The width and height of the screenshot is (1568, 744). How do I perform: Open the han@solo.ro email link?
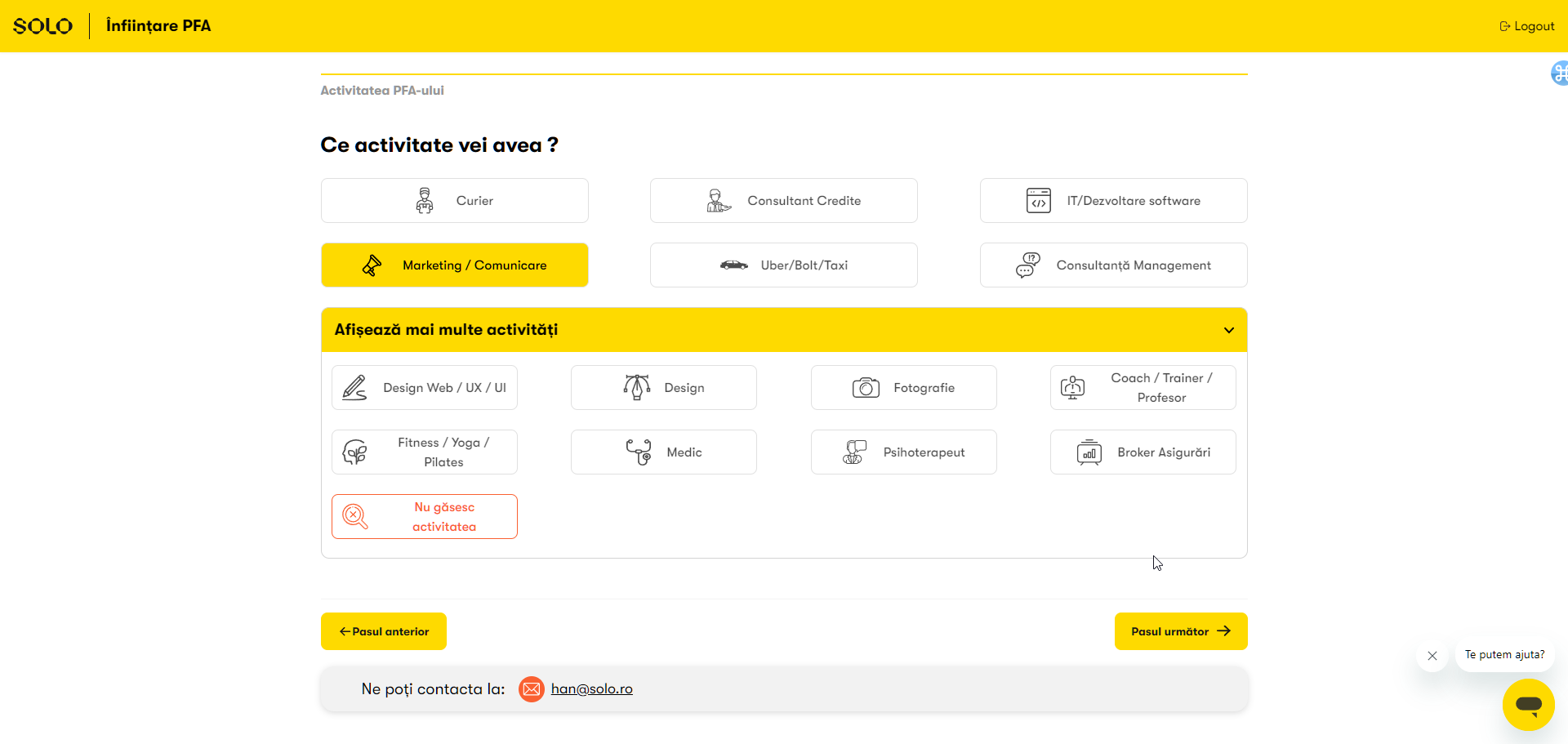(591, 689)
